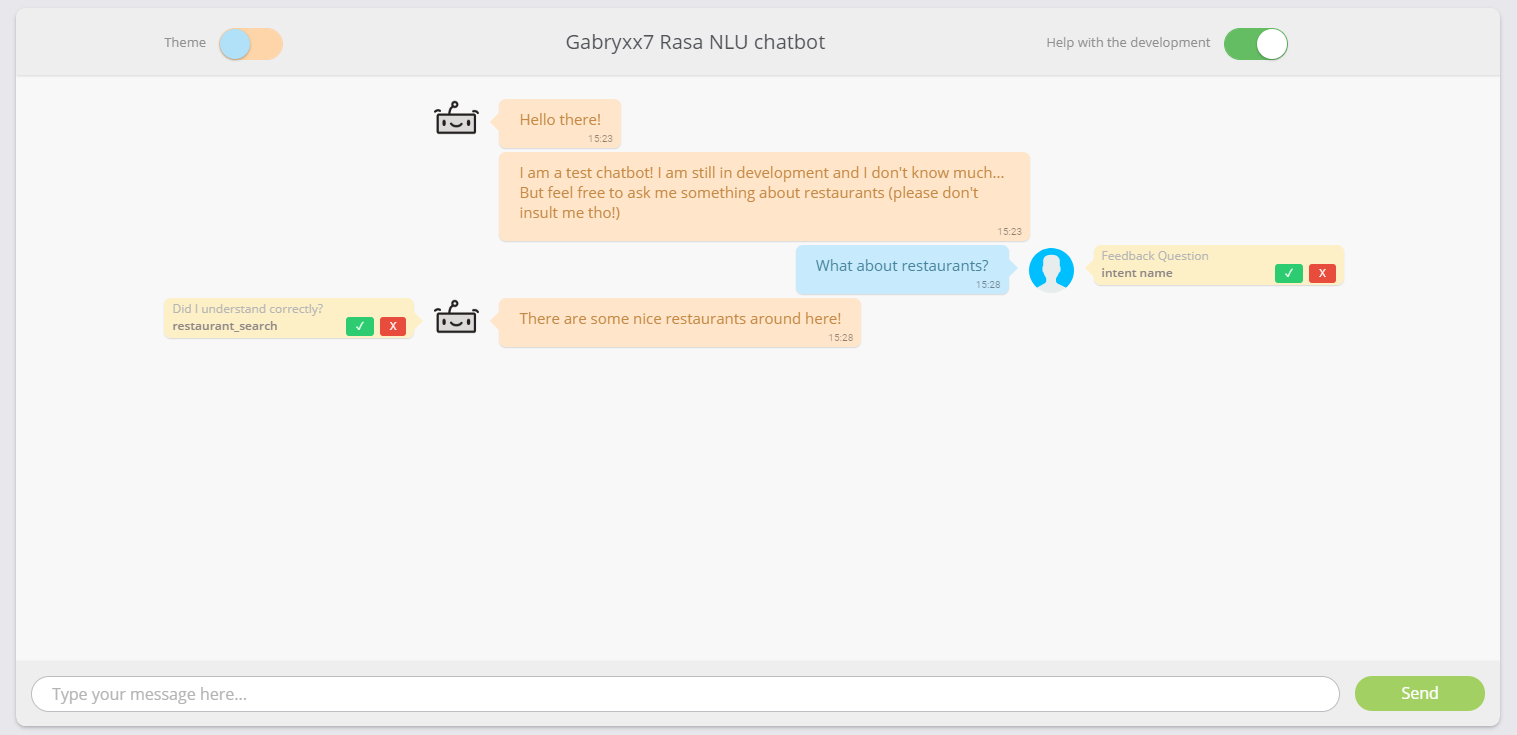Focus the Type your message here field
This screenshot has width=1517, height=735.
(x=685, y=694)
